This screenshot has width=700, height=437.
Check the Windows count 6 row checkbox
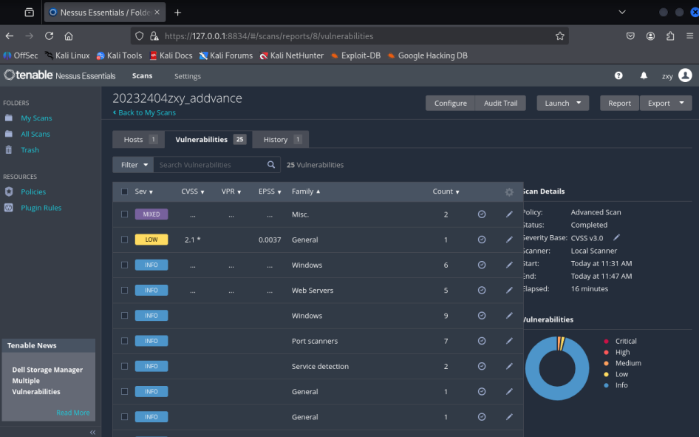click(x=124, y=265)
